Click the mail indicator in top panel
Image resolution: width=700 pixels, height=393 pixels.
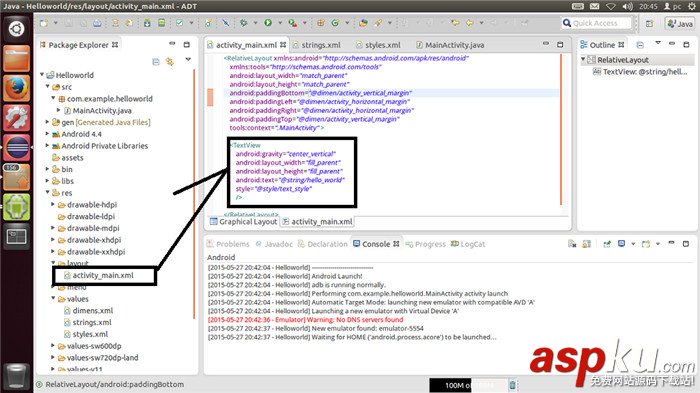coord(594,6)
